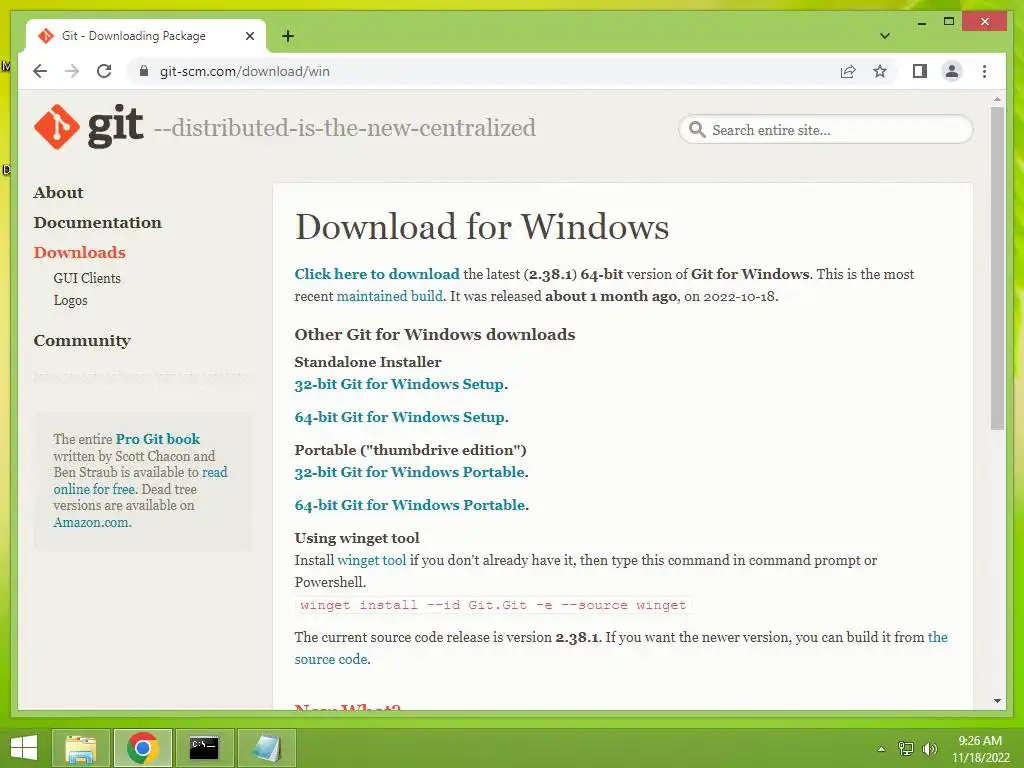The height and width of the screenshot is (768, 1024).
Task: Open the notepad taskbar icon
Action: point(266,748)
